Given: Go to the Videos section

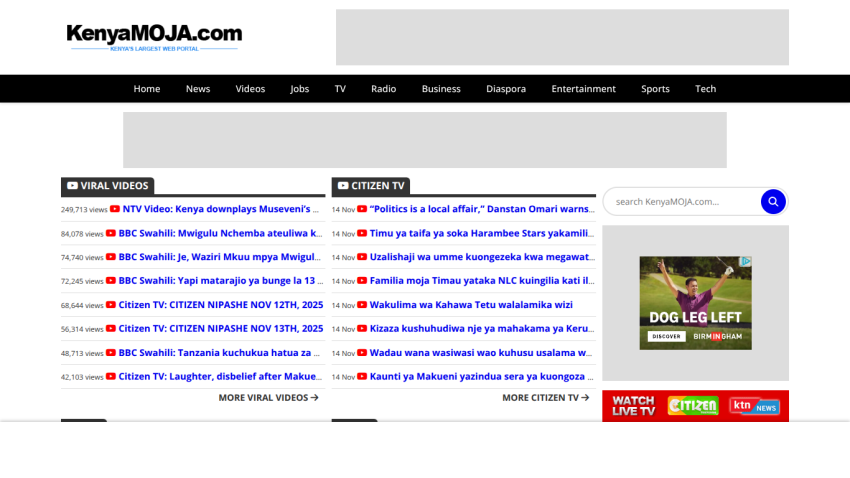Looking at the screenshot, I should pyautogui.click(x=250, y=89).
